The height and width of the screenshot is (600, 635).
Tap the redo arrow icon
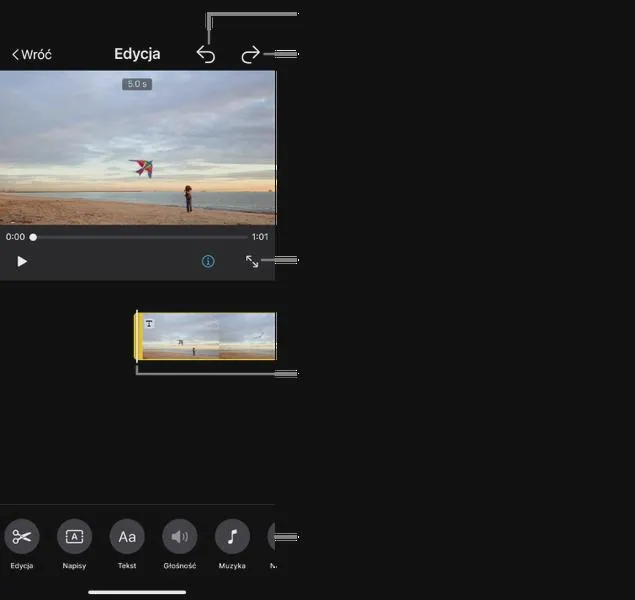point(250,54)
